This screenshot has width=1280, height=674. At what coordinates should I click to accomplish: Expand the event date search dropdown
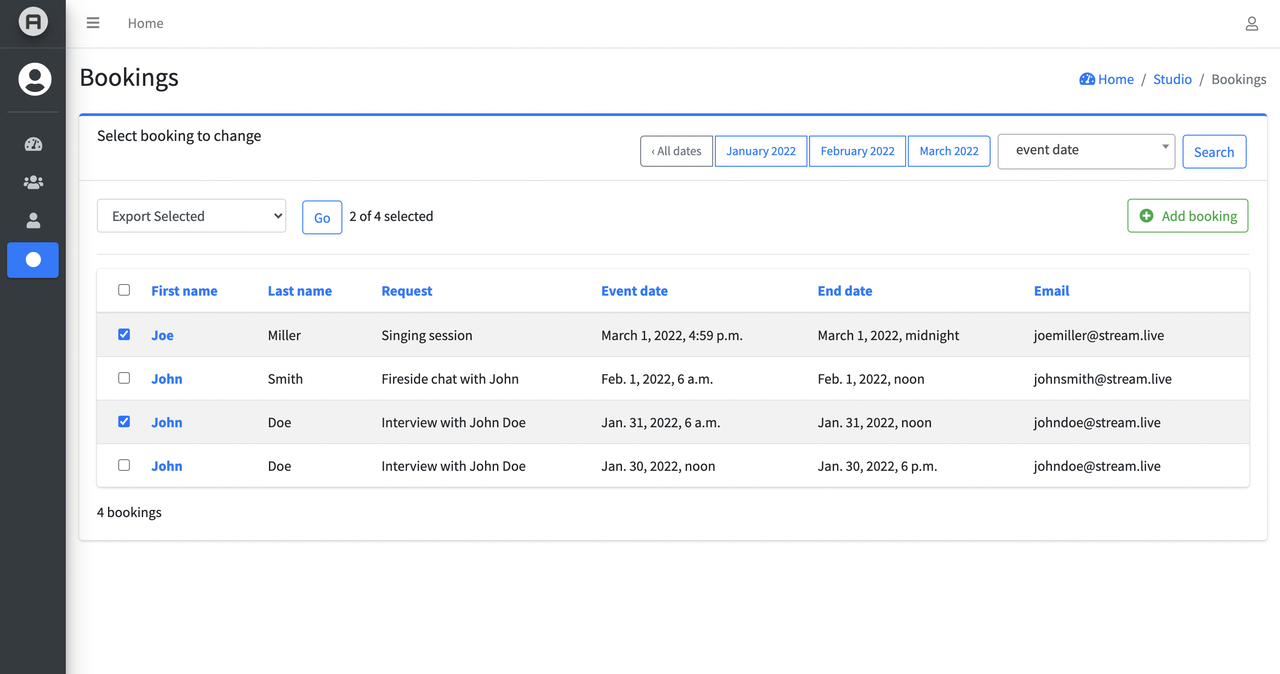(x=1086, y=151)
